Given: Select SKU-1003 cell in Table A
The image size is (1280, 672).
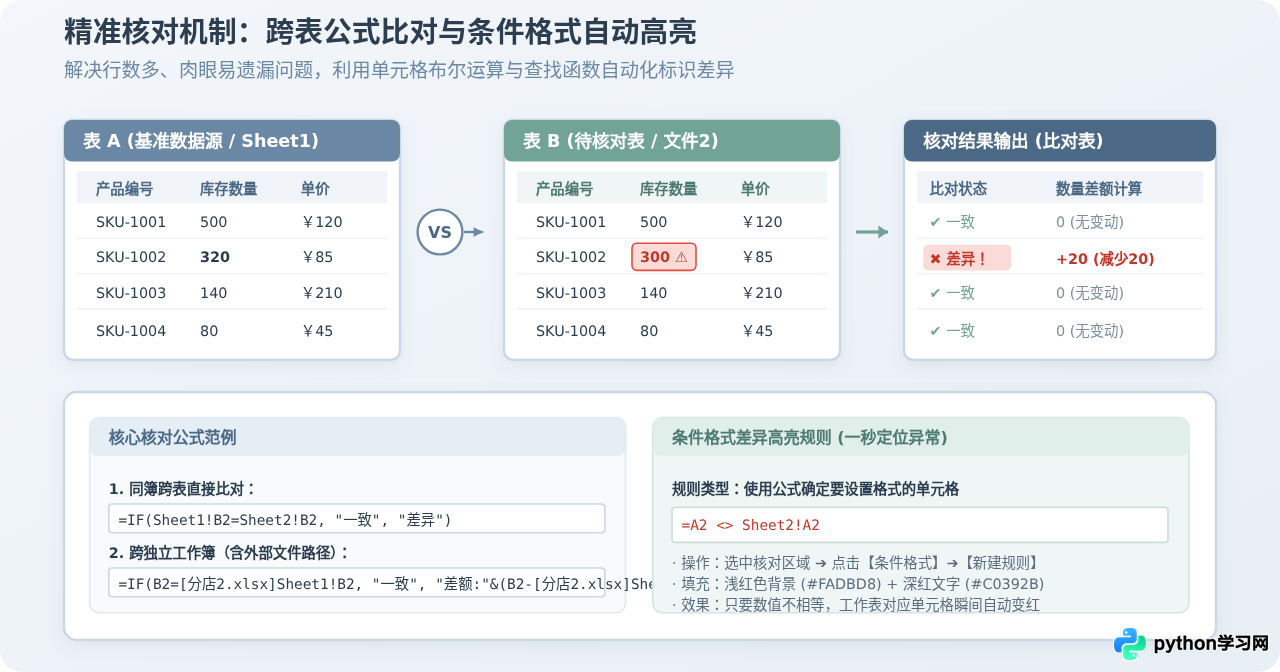Looking at the screenshot, I should click(x=131, y=293).
